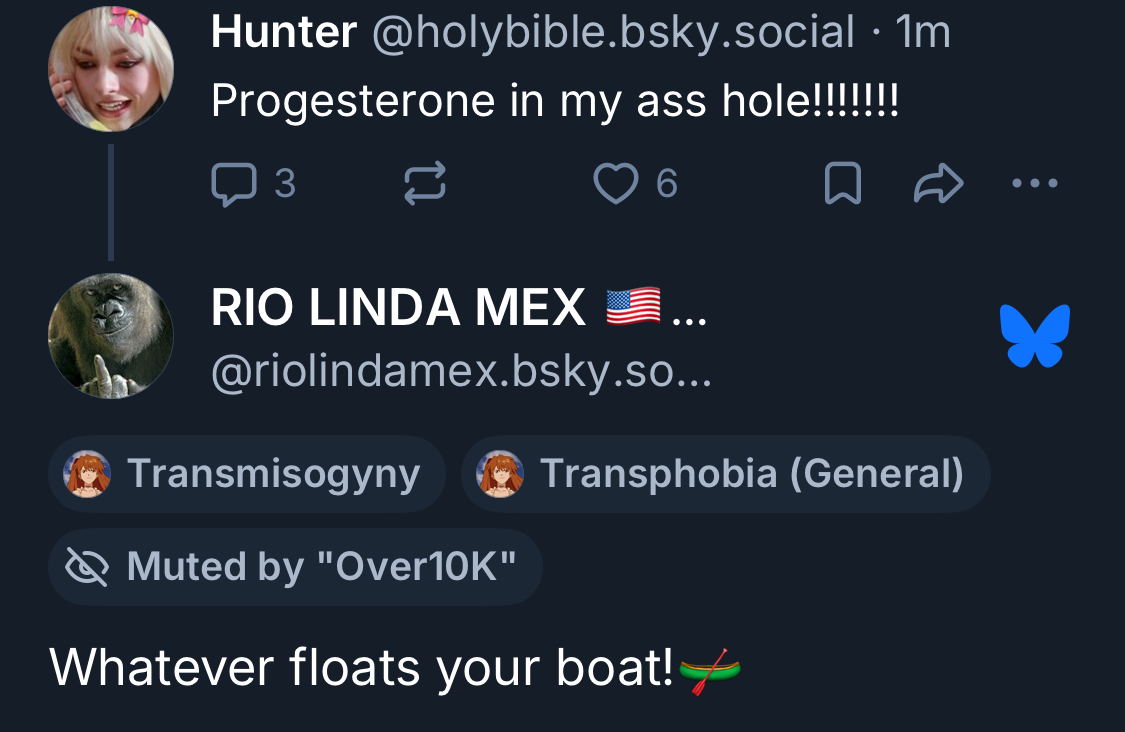Image resolution: width=1125 pixels, height=732 pixels.
Task: Click the blue Bluesky butterfly icon
Action: coord(1034,336)
